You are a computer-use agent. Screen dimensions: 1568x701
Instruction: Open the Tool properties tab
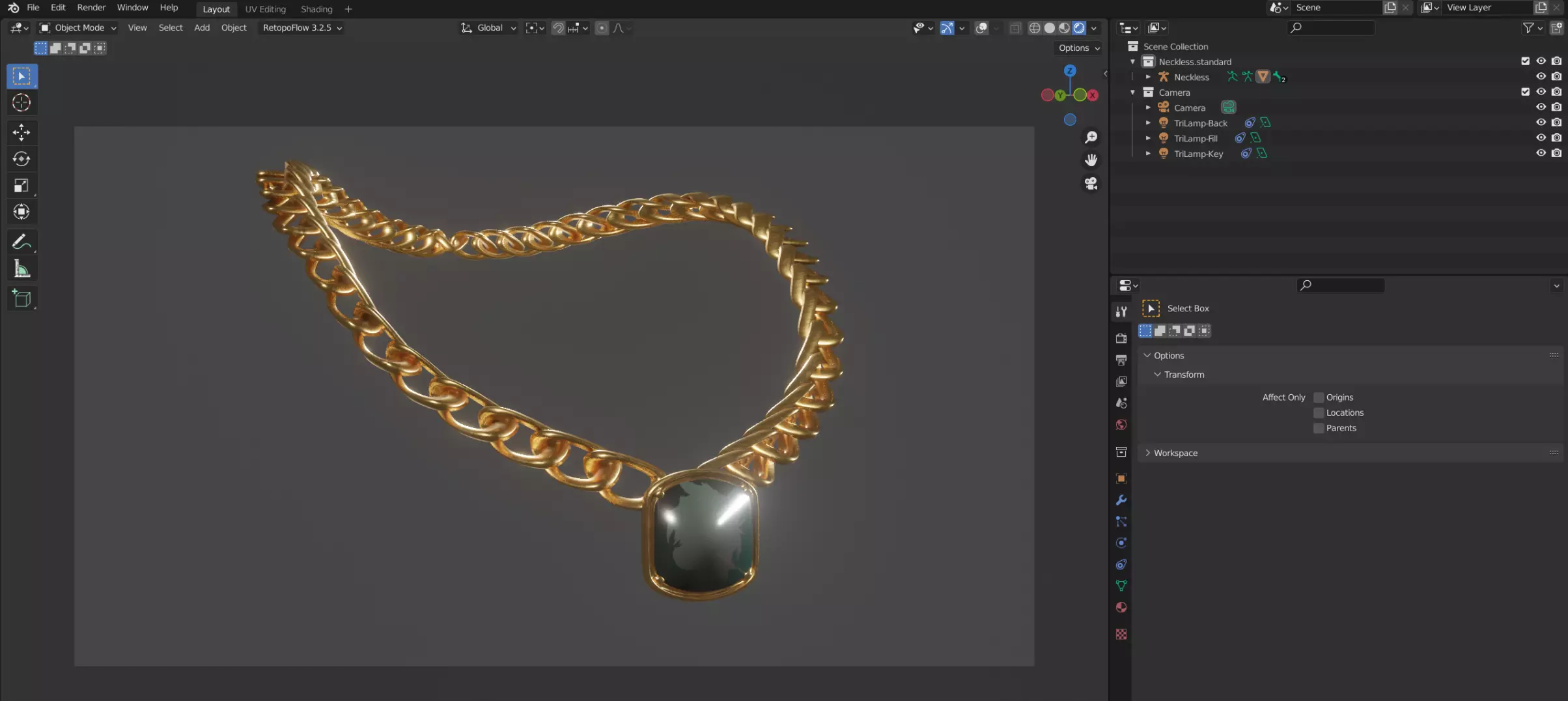coord(1121,311)
